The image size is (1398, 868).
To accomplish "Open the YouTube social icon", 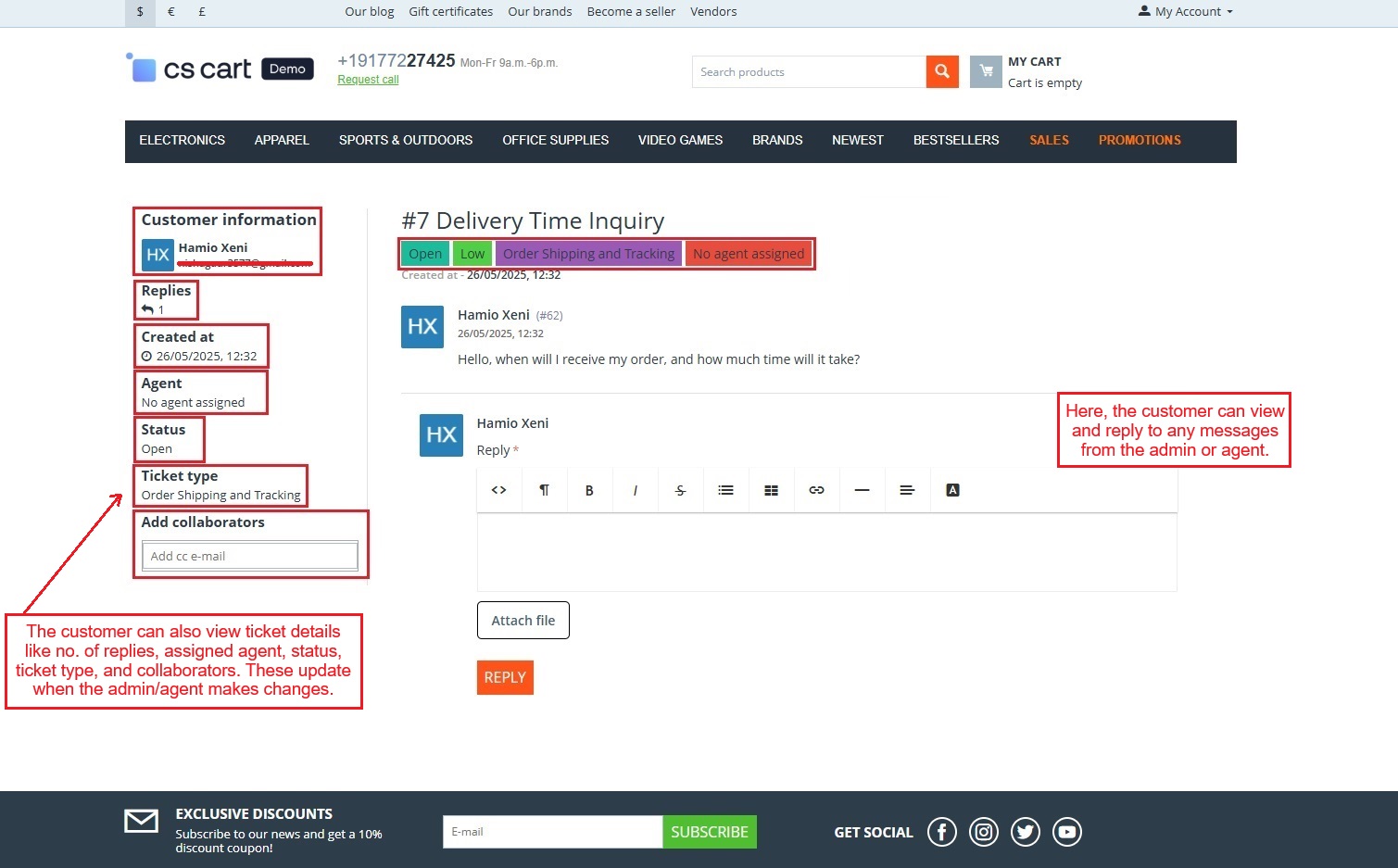I will [x=1066, y=832].
